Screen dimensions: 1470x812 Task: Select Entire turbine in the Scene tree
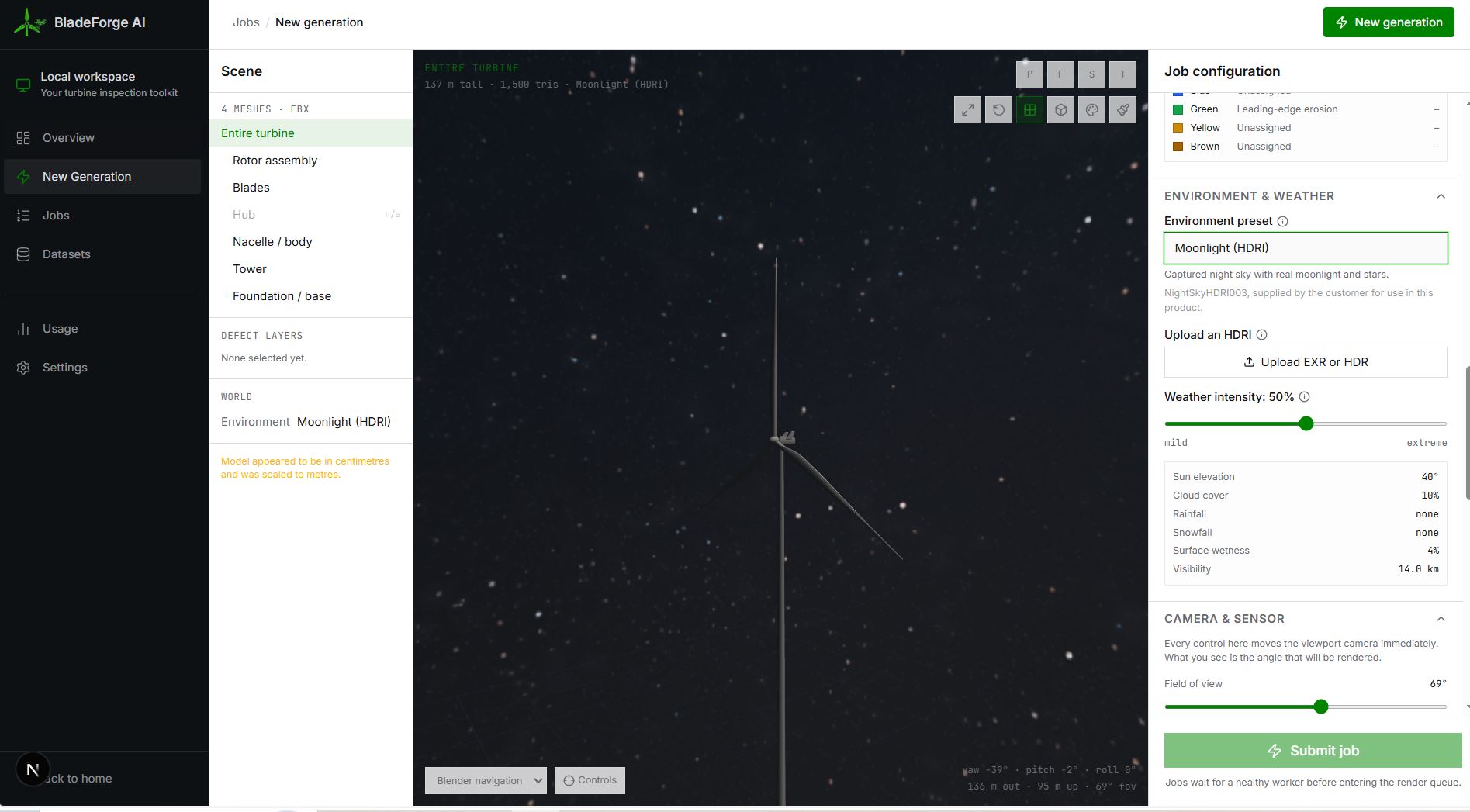point(311,133)
